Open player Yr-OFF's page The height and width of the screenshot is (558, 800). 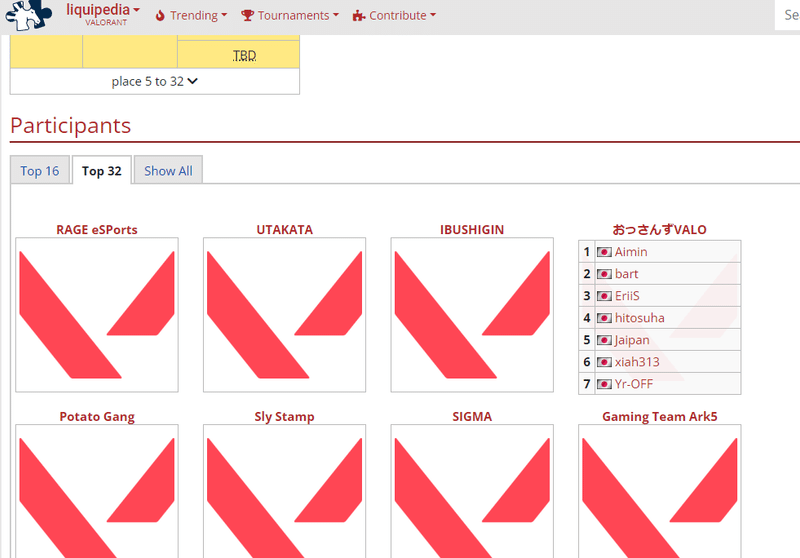(x=634, y=384)
